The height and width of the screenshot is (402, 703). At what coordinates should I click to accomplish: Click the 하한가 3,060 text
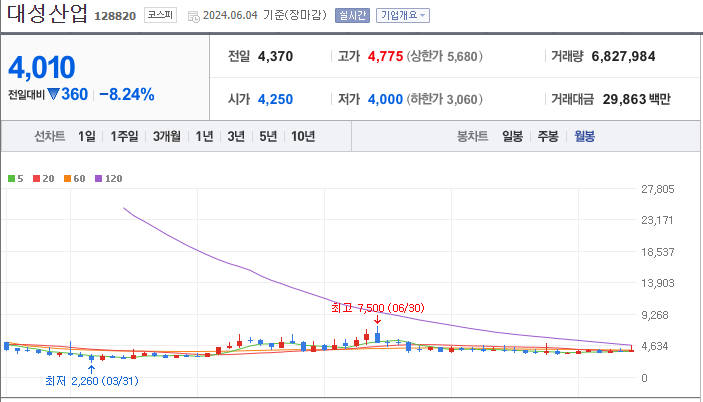tap(444, 99)
